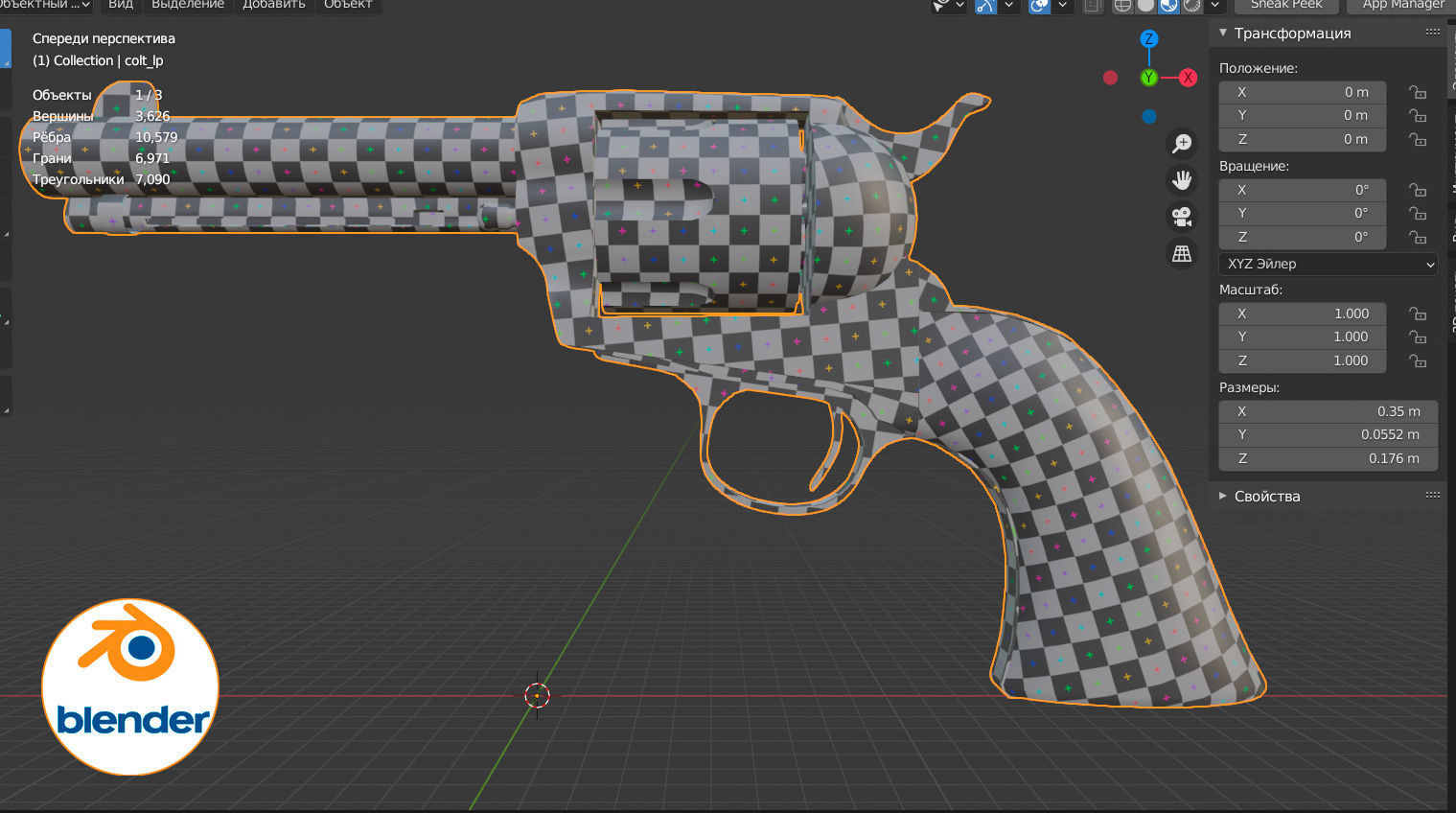
Task: Open the XYZ Эйлер rotation mode dropdown
Action: click(1328, 264)
